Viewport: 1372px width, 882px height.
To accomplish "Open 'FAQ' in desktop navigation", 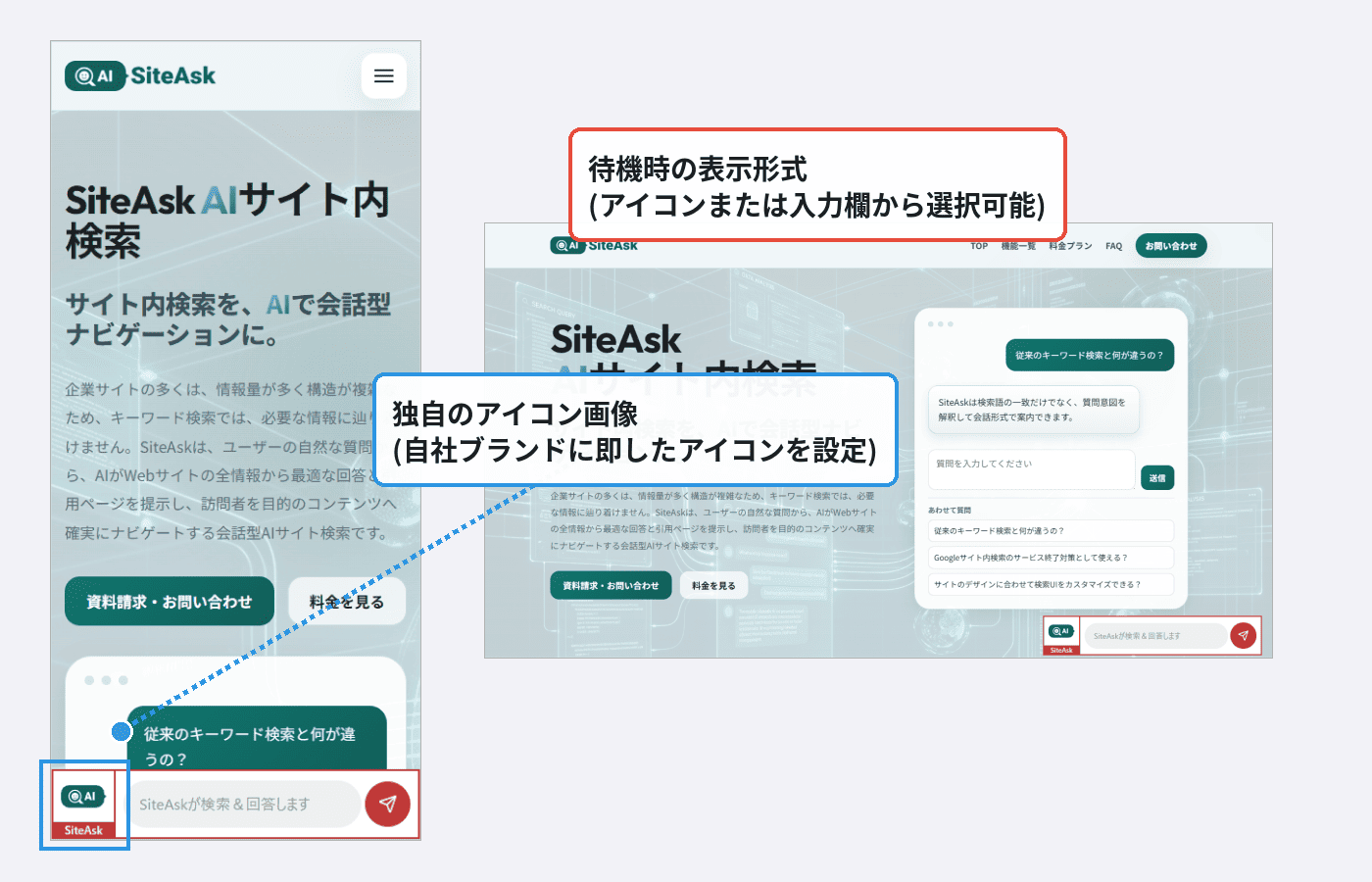I will pos(1114,246).
